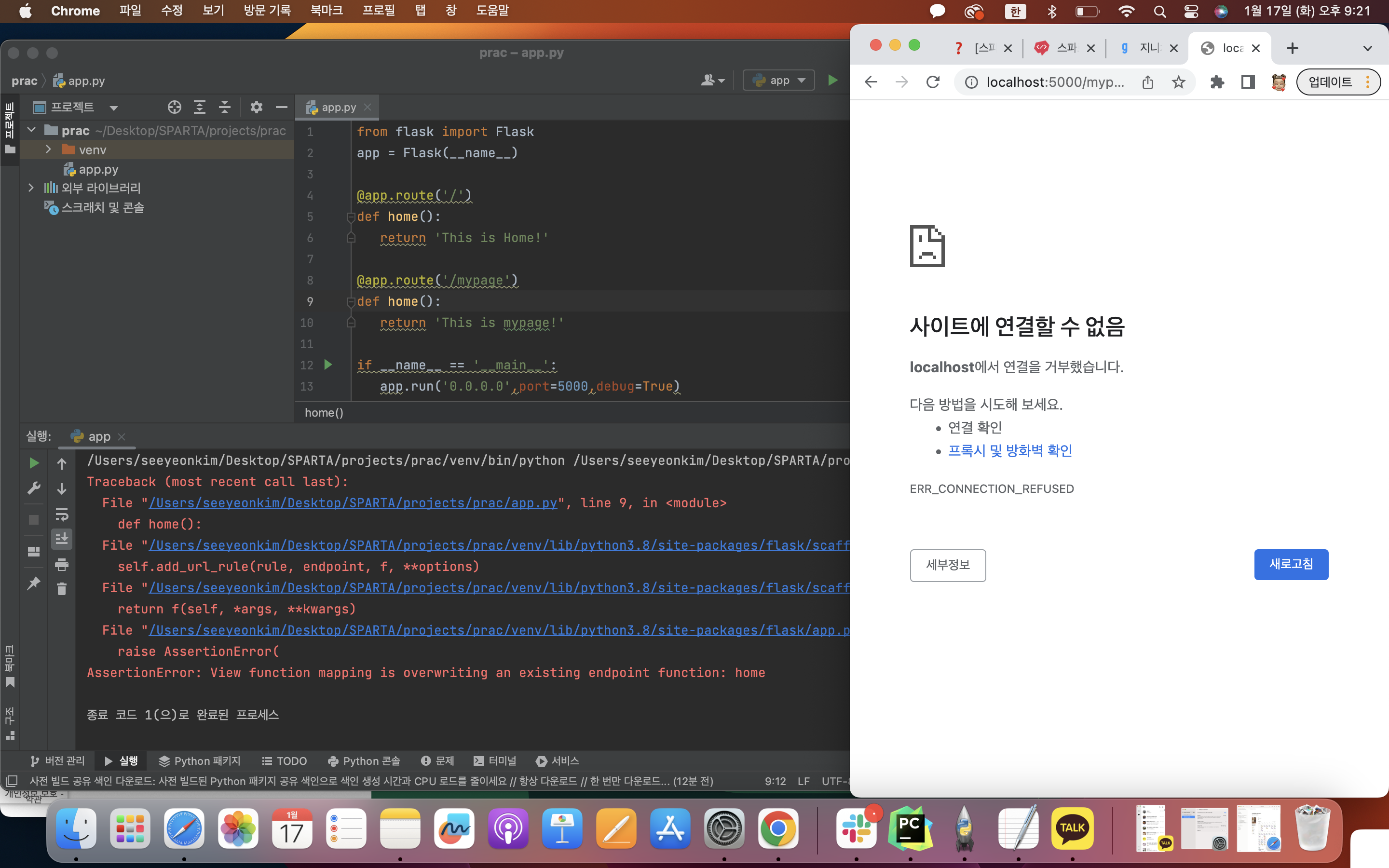Toggle Chrome side panel
Viewport: 1389px width, 868px height.
[x=1248, y=82]
